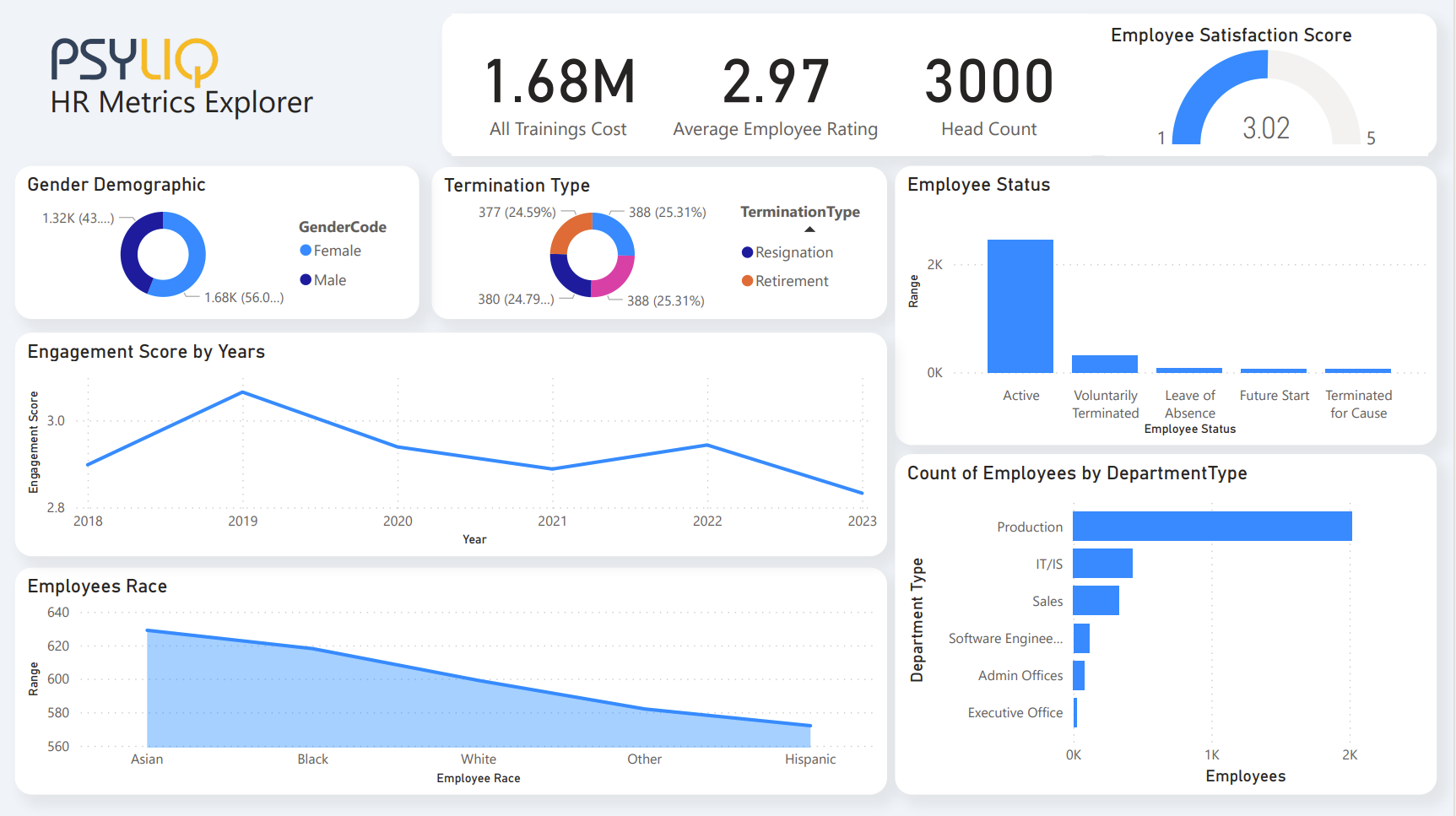Open the Employee Status chart title
Screen dimensions: 1456x816
[x=978, y=184]
